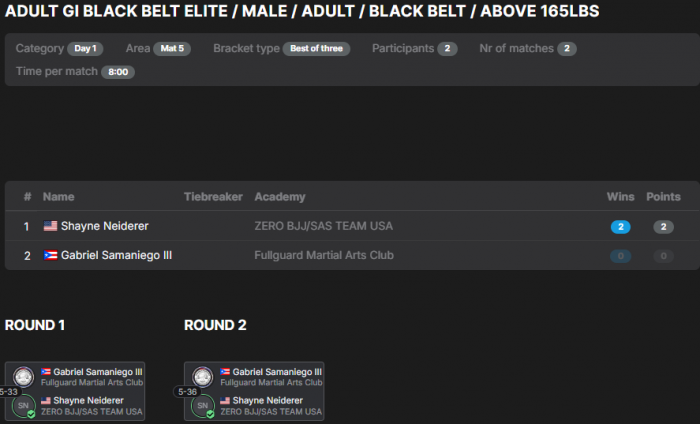Viewport: 700px width, 424px height.
Task: Click the ZERO BJJ/SAS TEAM USA academy in standings
Action: pyautogui.click(x=323, y=227)
